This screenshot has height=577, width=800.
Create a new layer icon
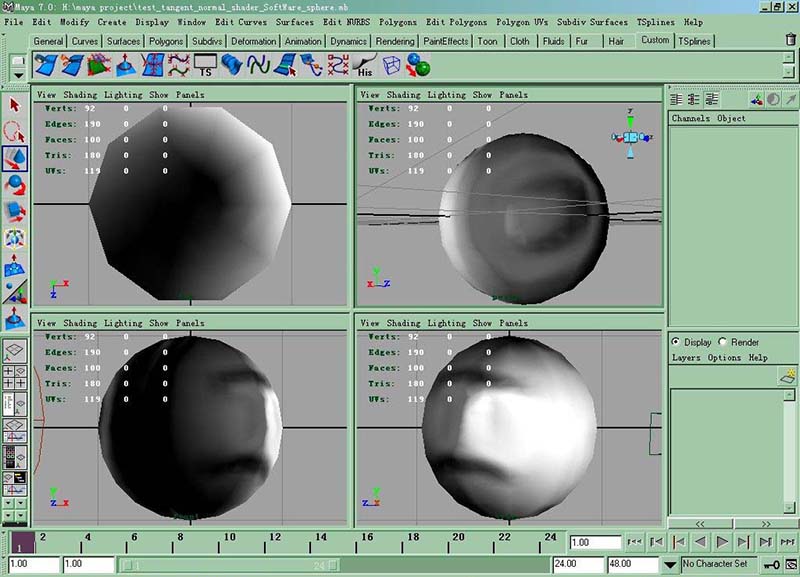tap(788, 376)
